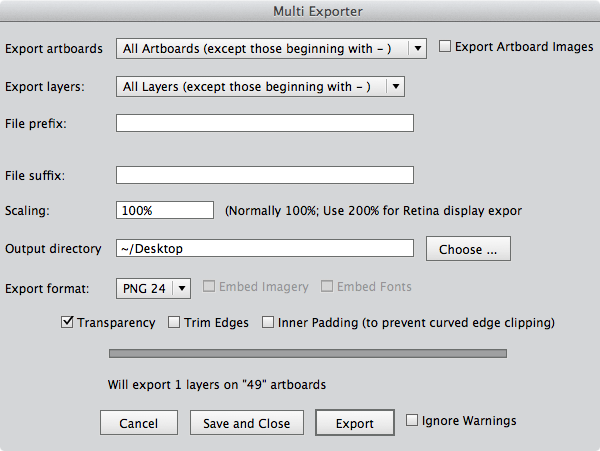This screenshot has height=451, width=600.
Task: Click the Export button
Action: point(355,423)
